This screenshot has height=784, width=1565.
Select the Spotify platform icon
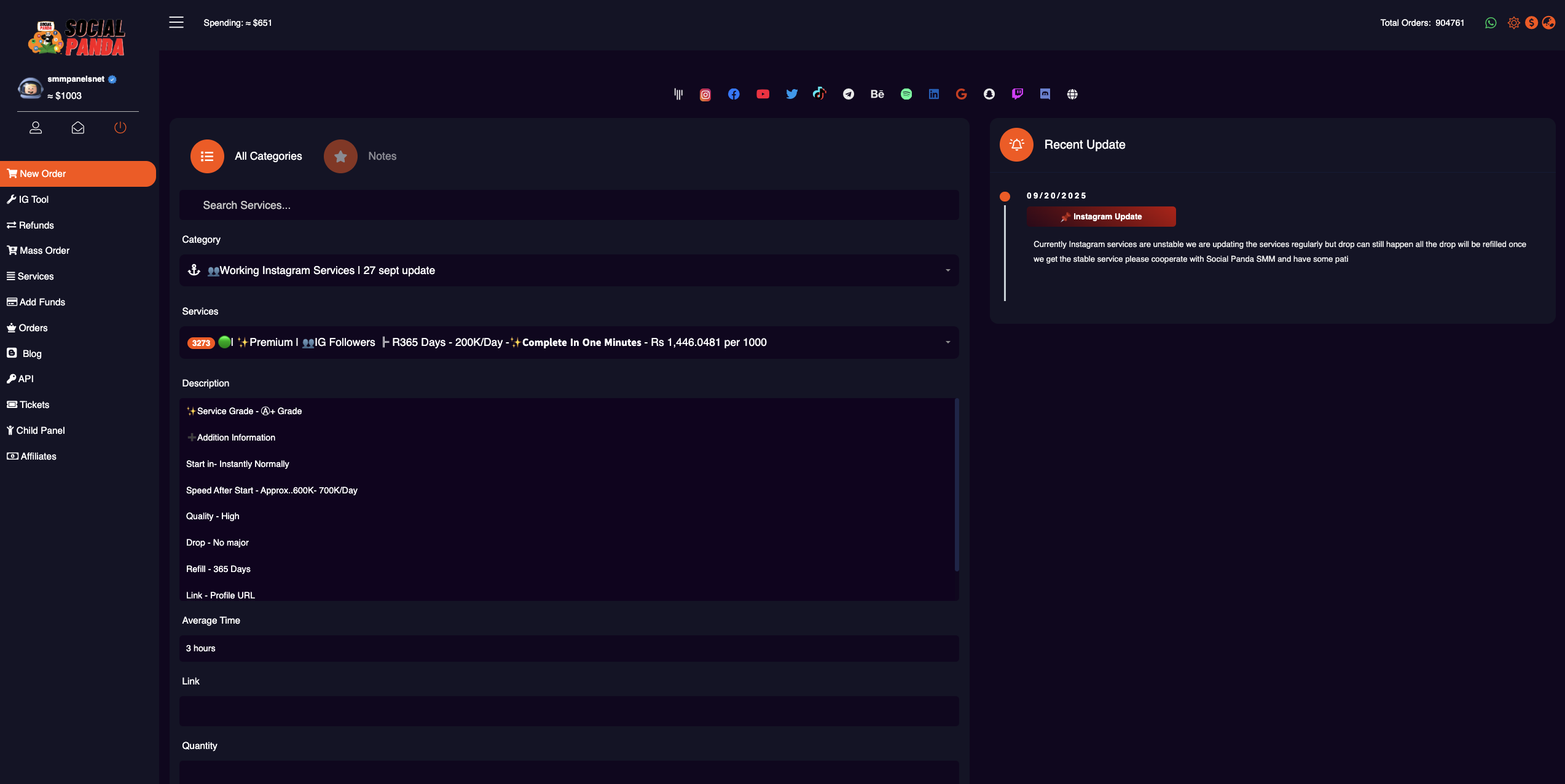coord(906,94)
